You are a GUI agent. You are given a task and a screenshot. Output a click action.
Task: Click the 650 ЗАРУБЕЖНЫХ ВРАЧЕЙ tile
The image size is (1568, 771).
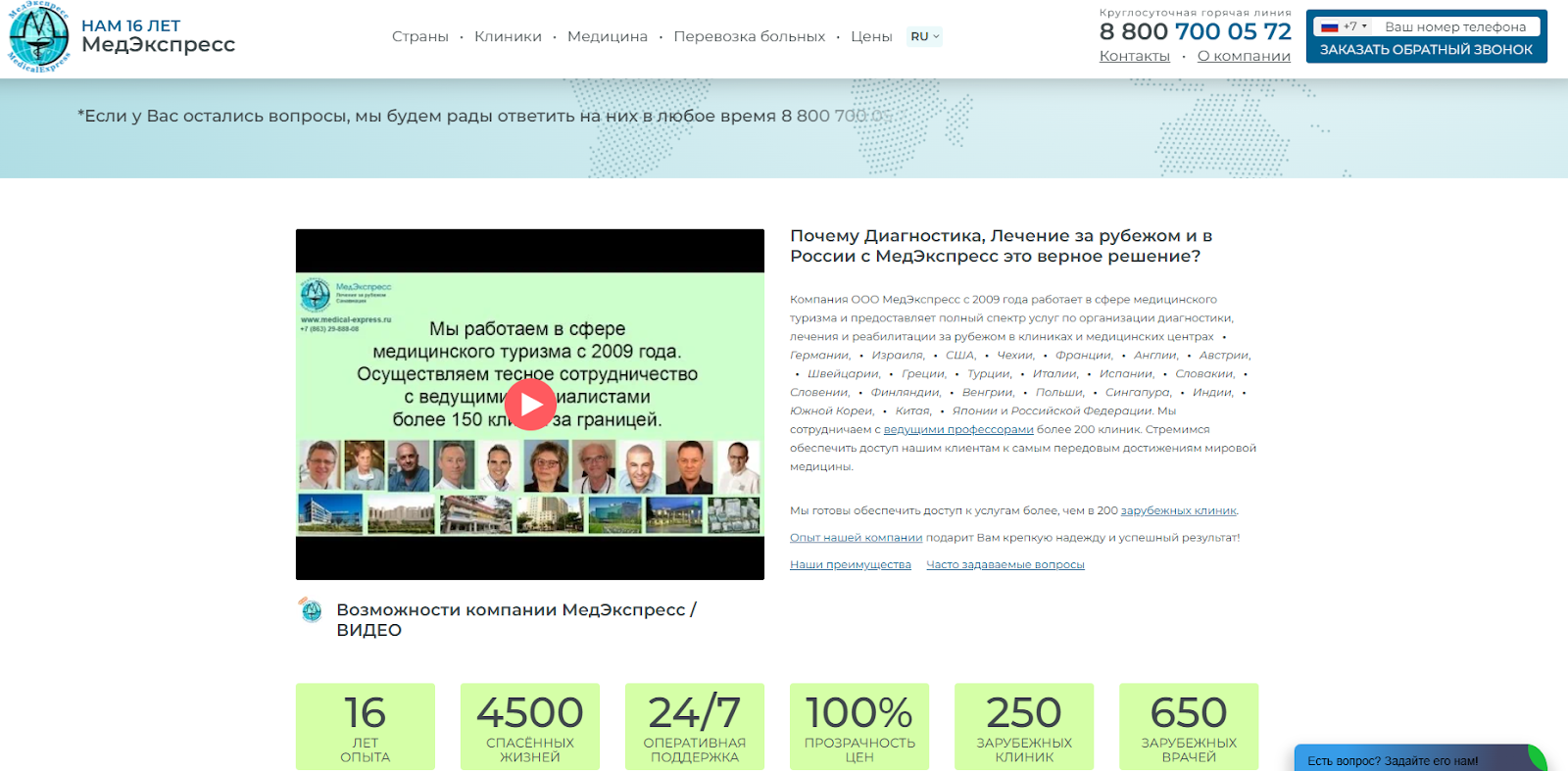(x=1189, y=726)
